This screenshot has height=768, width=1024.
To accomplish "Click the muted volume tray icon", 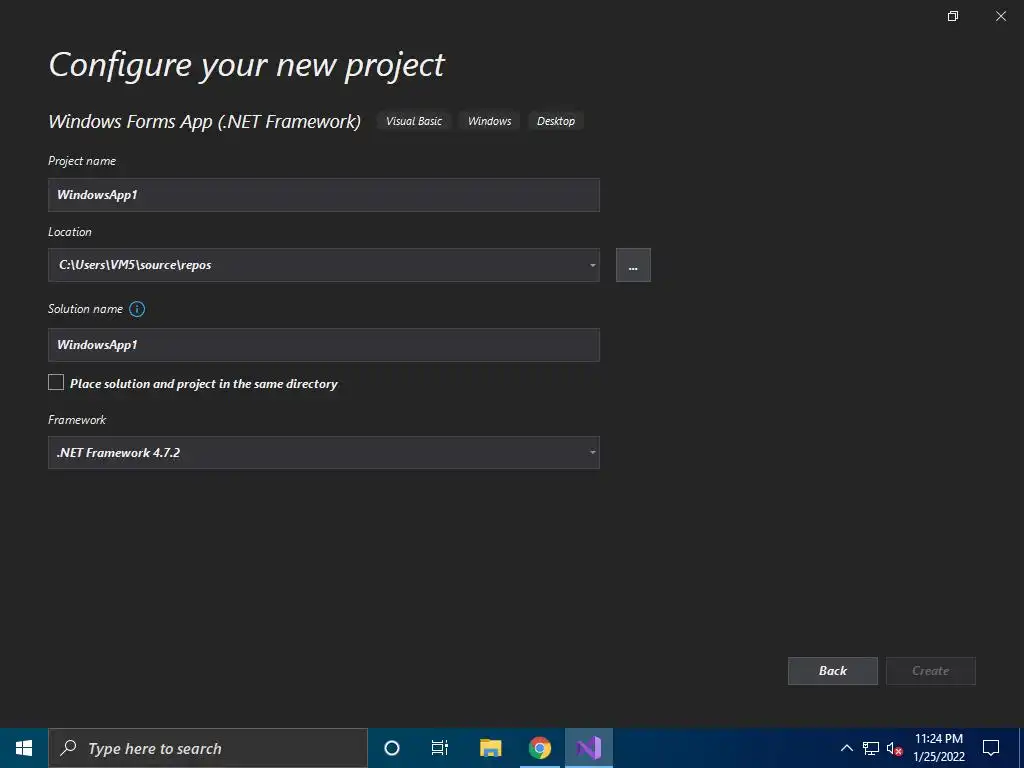I will click(894, 748).
